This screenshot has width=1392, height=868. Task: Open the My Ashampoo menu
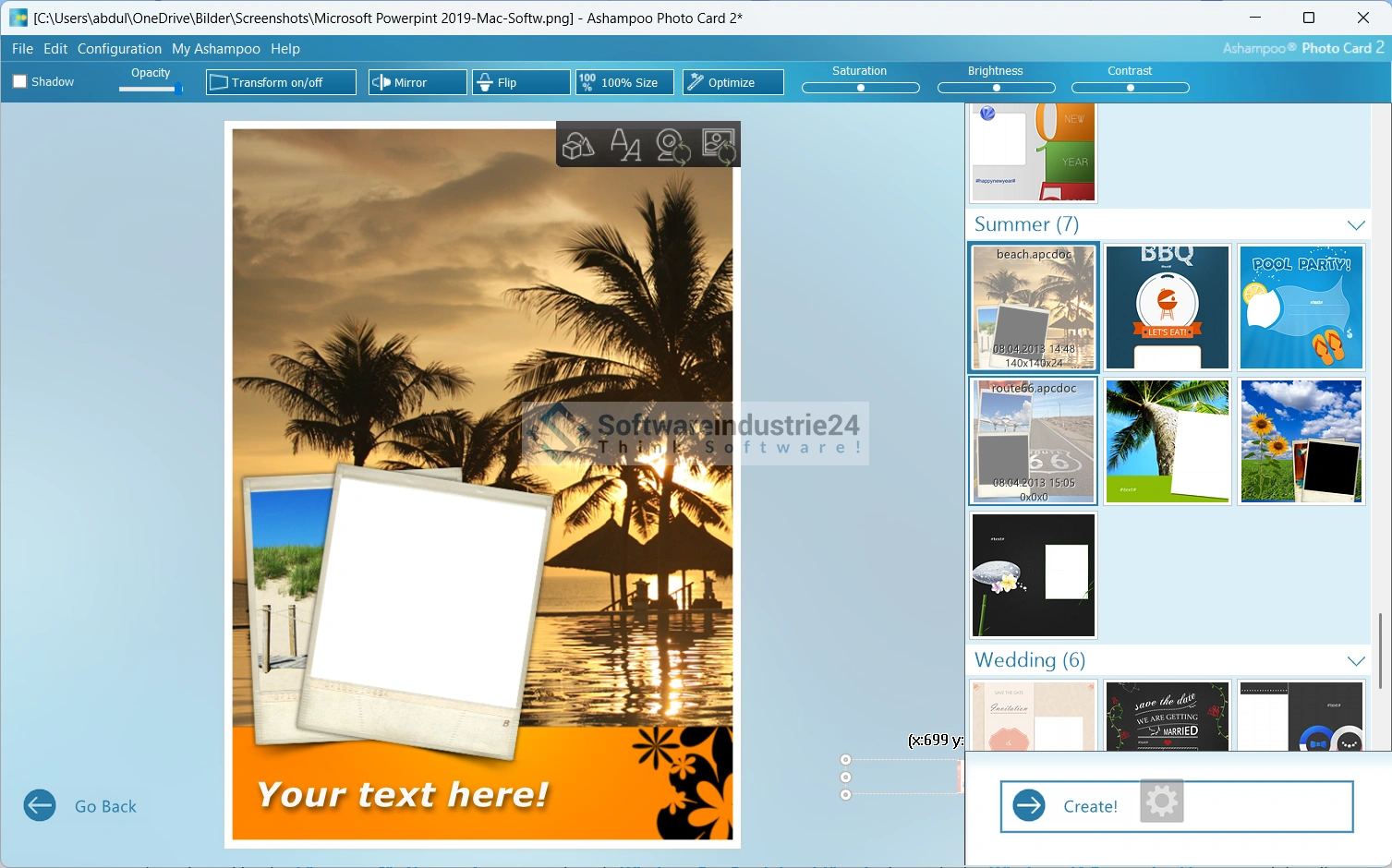(x=216, y=49)
